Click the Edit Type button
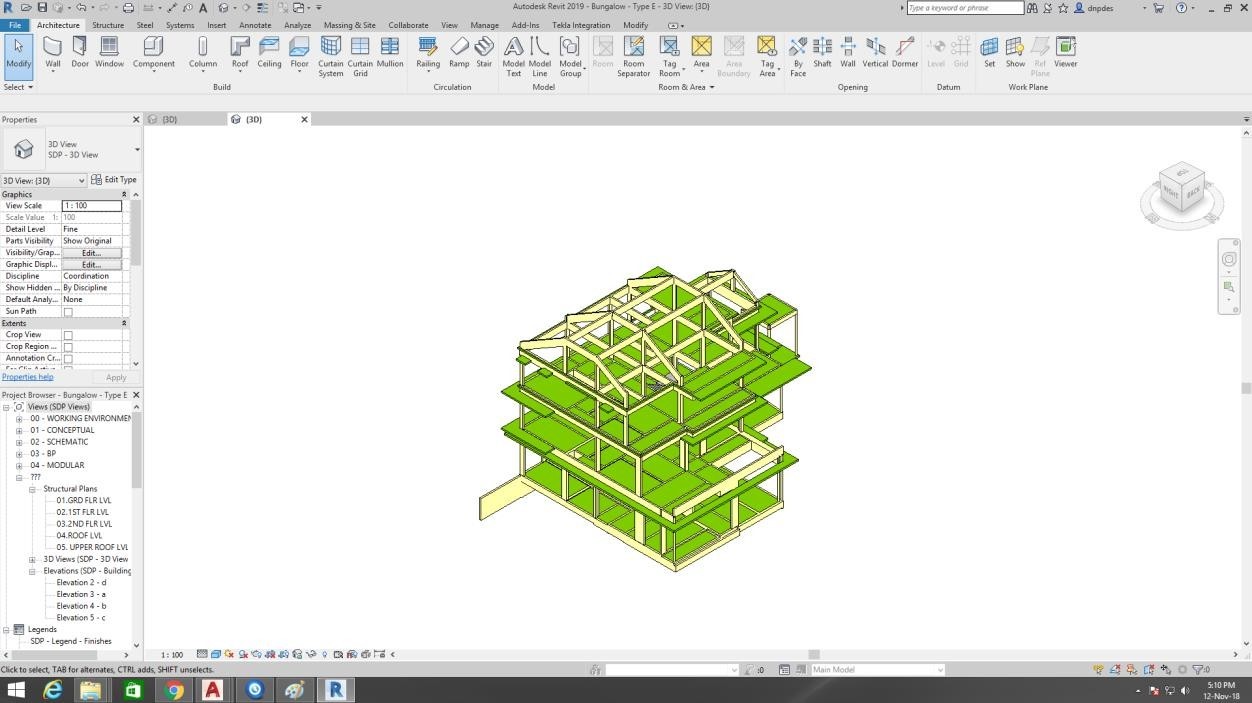 (114, 180)
